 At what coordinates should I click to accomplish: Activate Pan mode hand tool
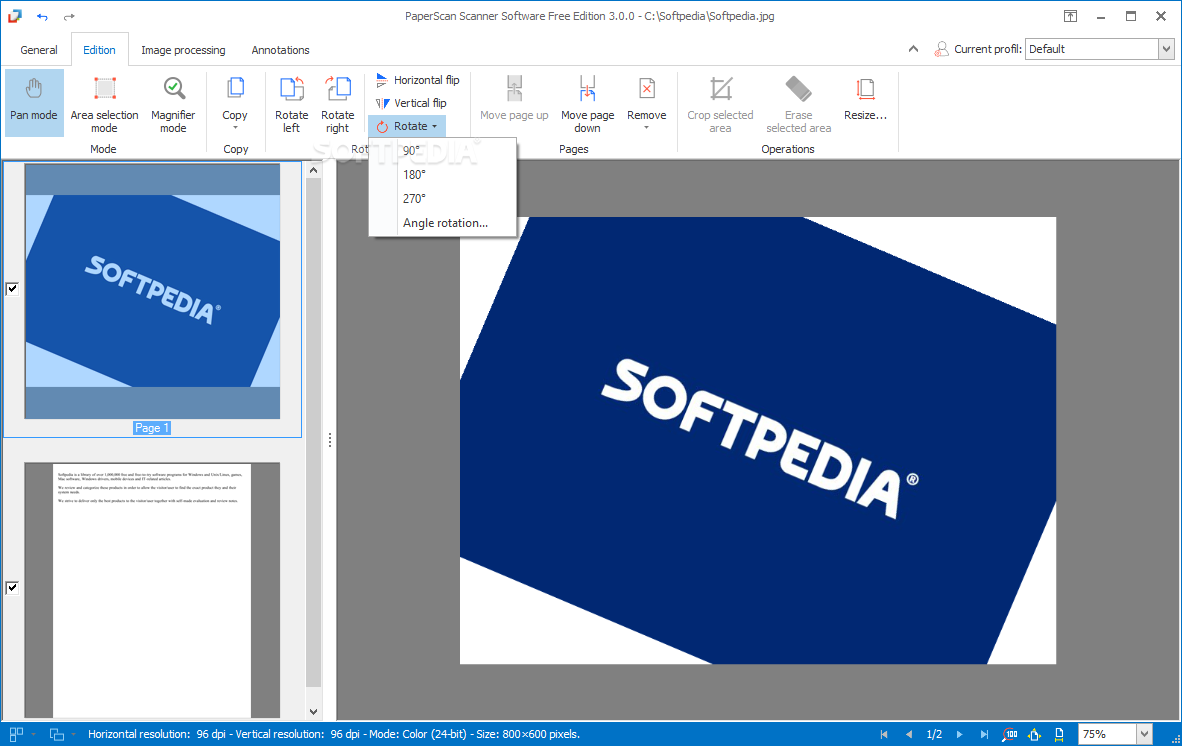coord(33,102)
